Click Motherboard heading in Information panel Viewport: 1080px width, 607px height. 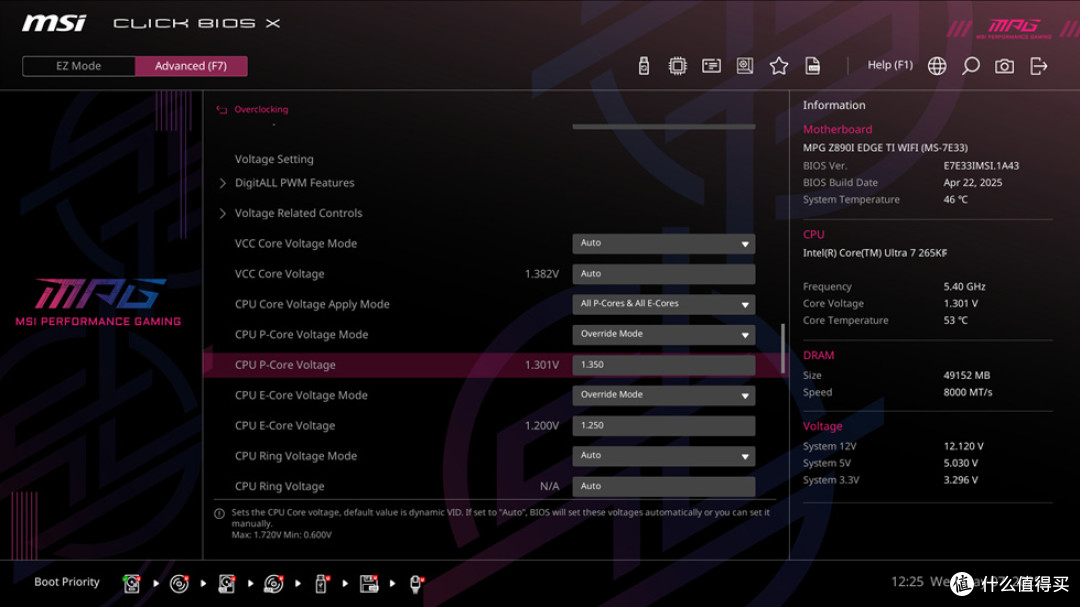point(837,129)
